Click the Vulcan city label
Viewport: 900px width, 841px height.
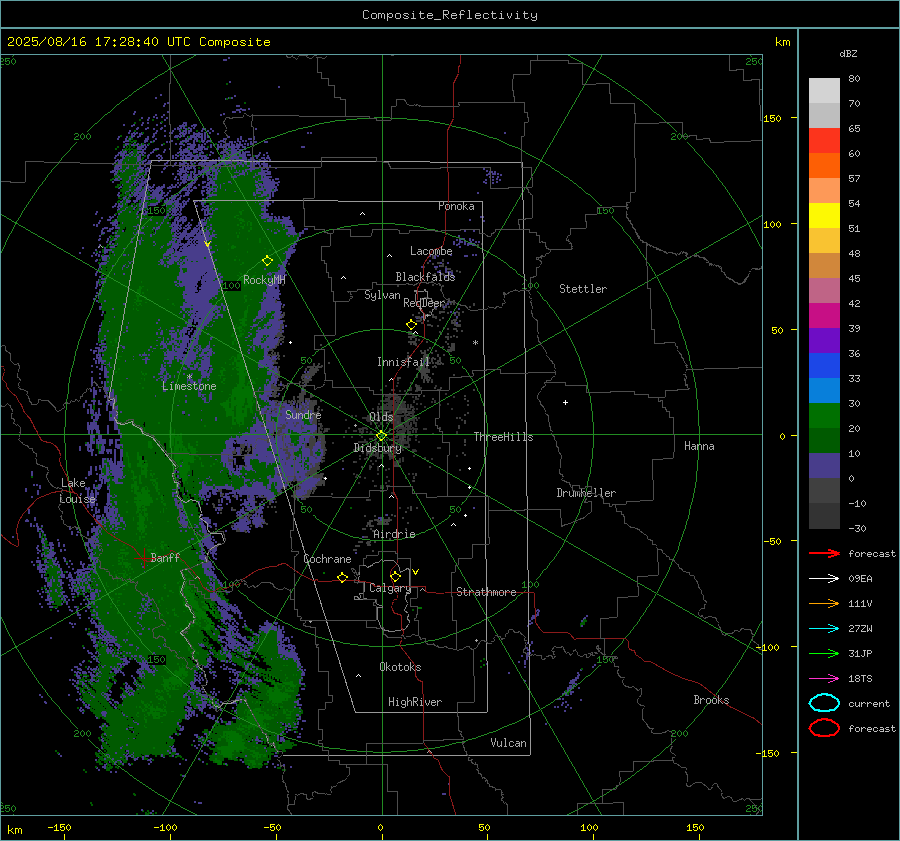click(x=509, y=743)
